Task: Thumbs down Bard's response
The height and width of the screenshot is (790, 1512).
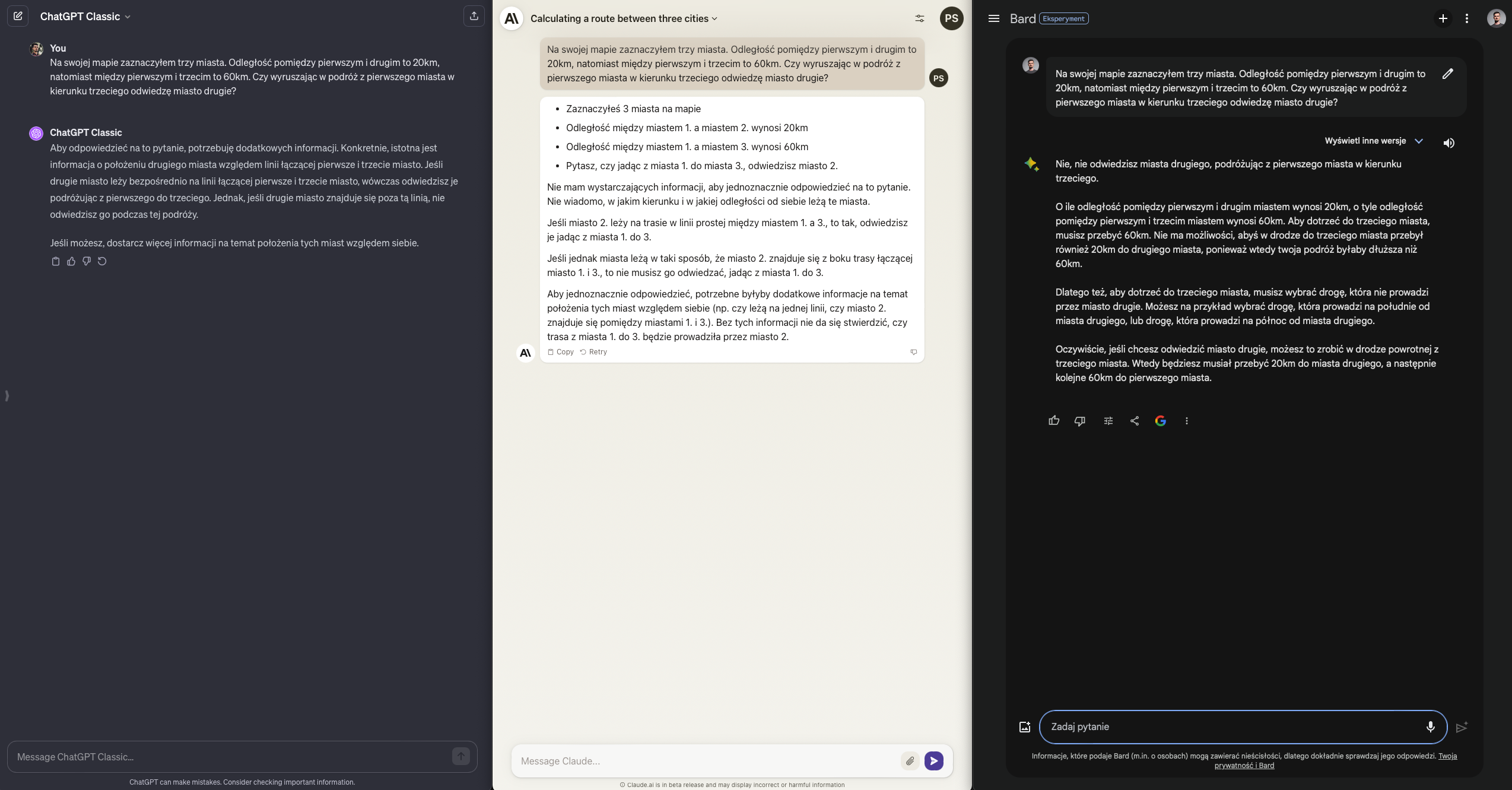Action: (x=1079, y=421)
